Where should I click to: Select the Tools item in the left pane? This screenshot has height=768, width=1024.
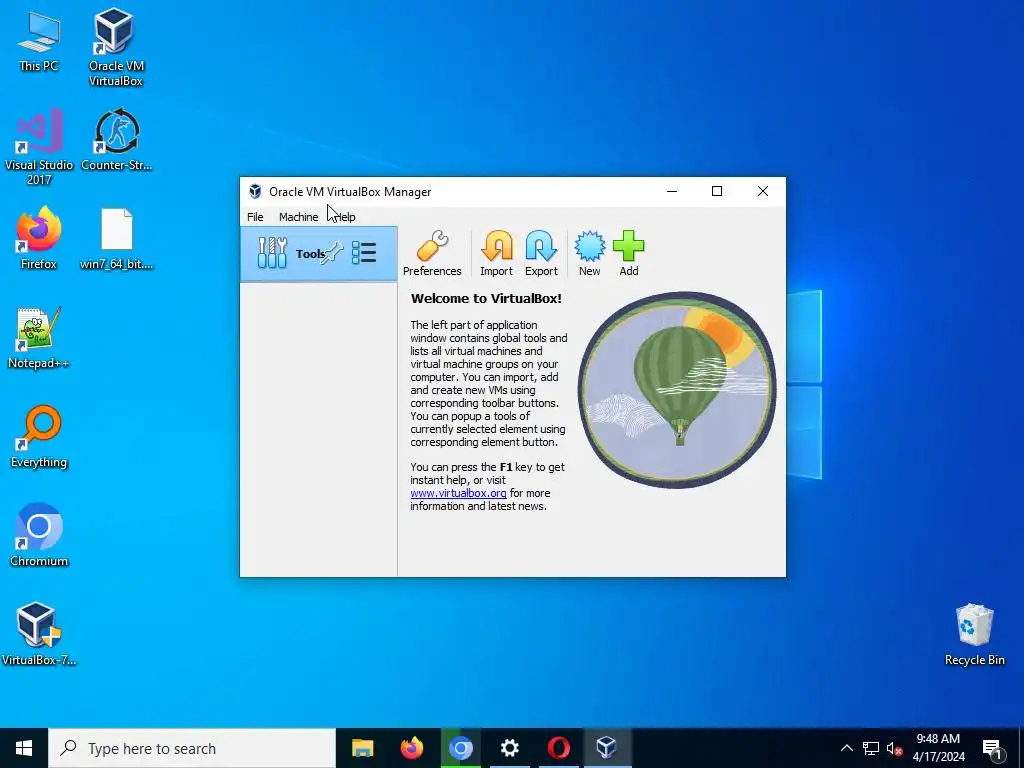click(x=319, y=253)
